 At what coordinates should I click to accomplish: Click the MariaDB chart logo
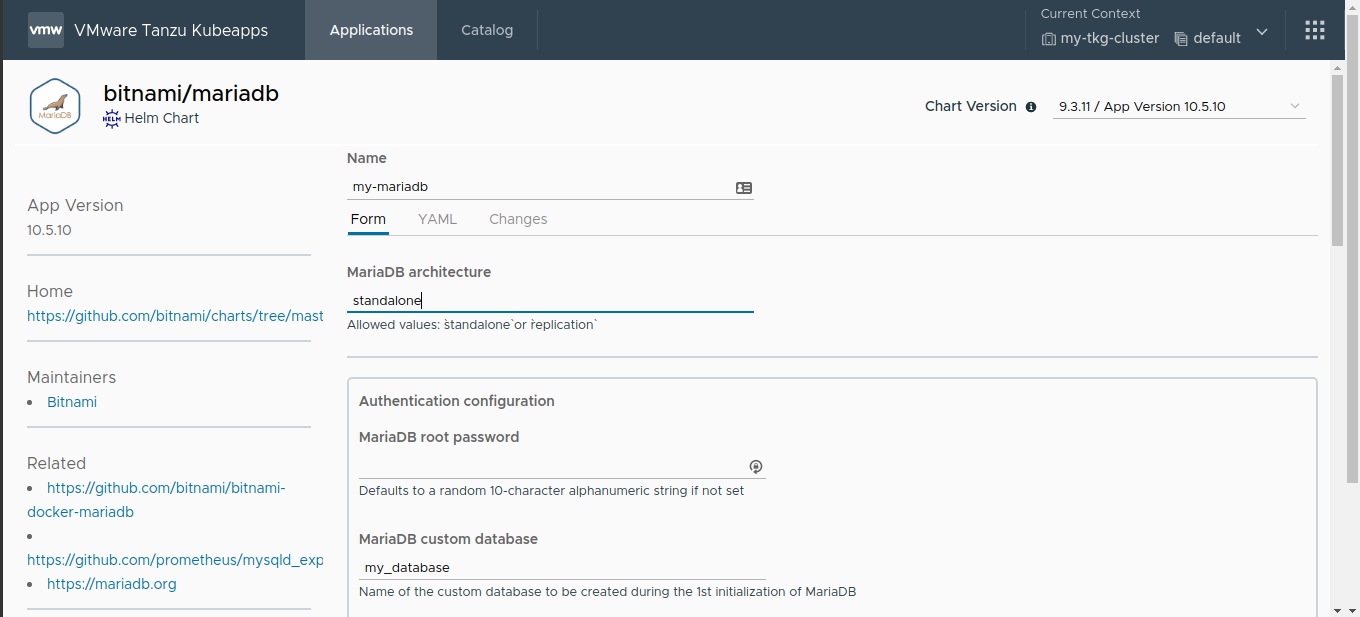[x=55, y=105]
